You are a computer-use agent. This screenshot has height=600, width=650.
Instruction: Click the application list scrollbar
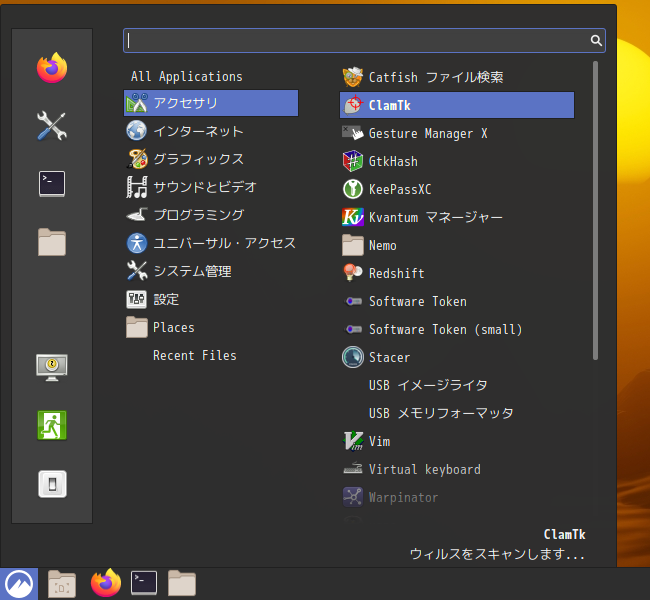click(x=595, y=211)
